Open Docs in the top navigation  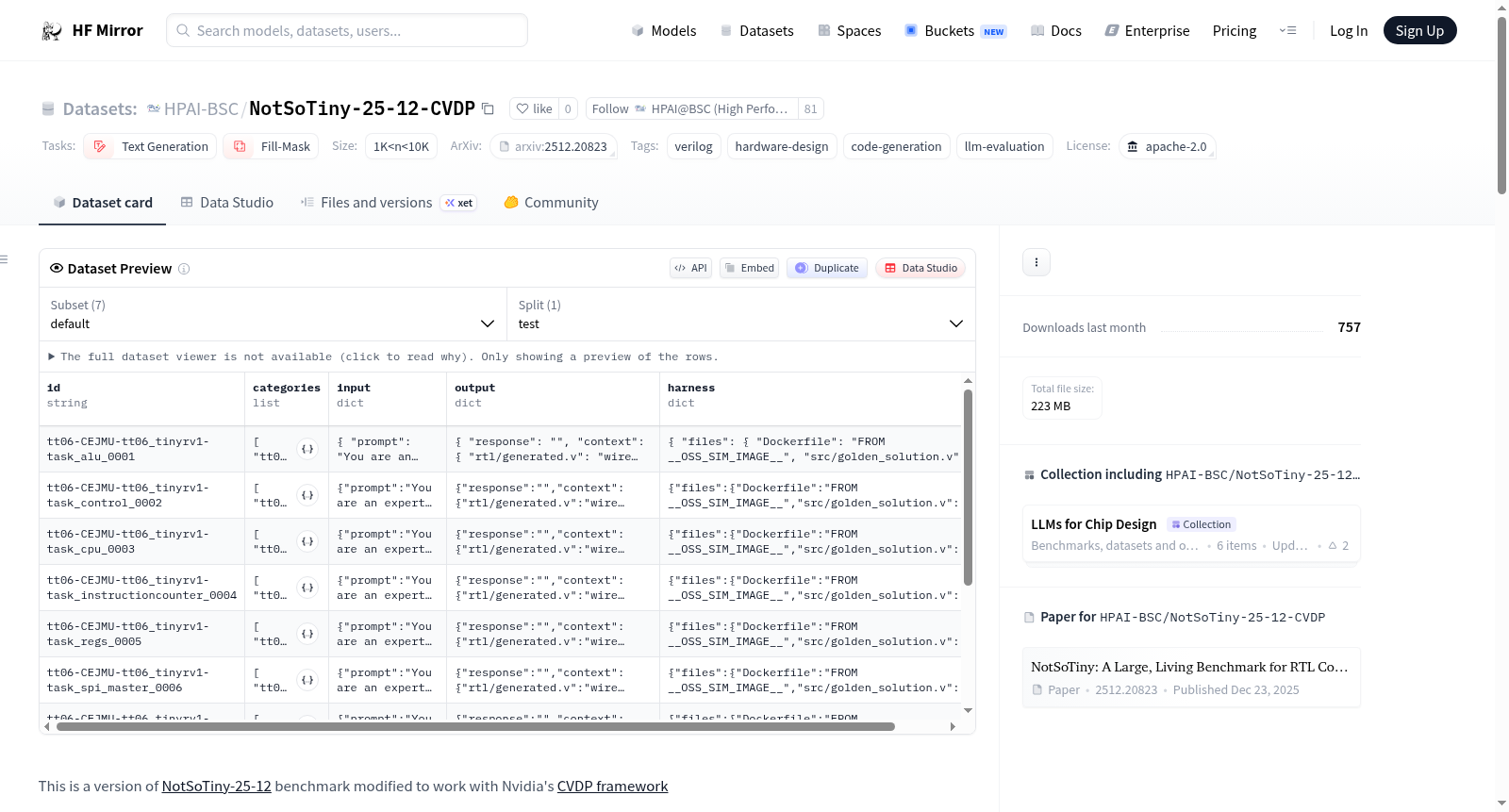point(1055,31)
